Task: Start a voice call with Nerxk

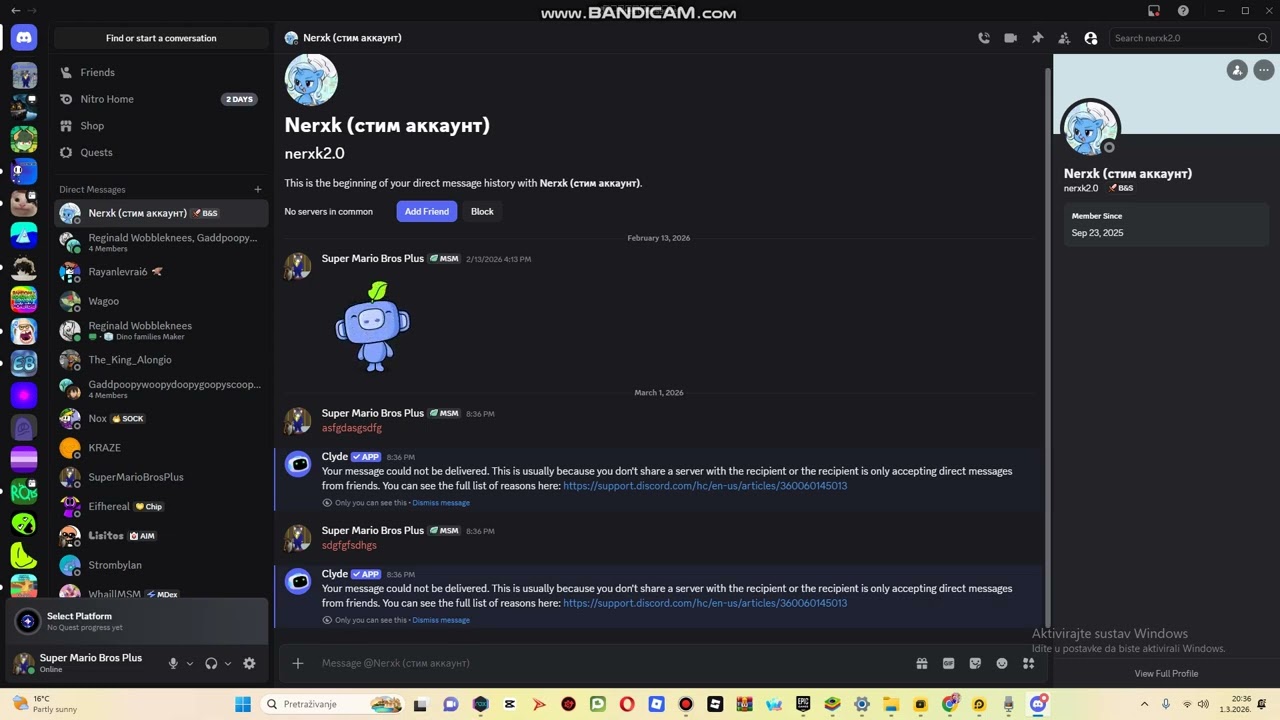Action: 984,38
